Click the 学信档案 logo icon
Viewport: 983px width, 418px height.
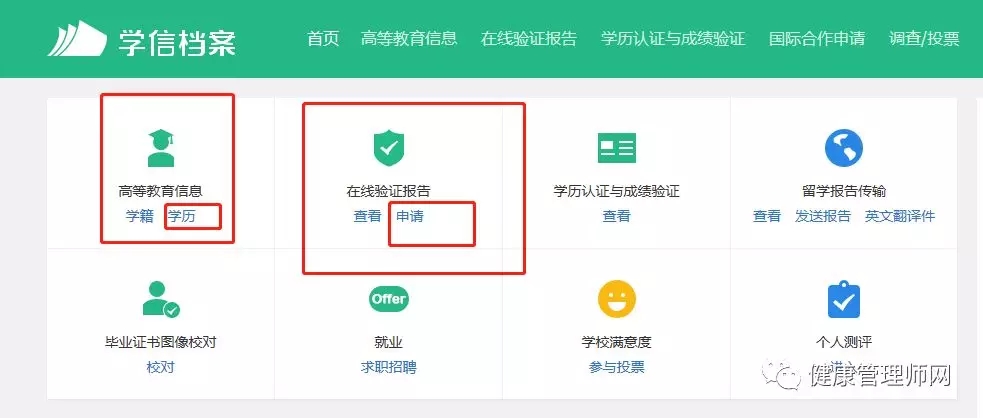pyautogui.click(x=76, y=39)
